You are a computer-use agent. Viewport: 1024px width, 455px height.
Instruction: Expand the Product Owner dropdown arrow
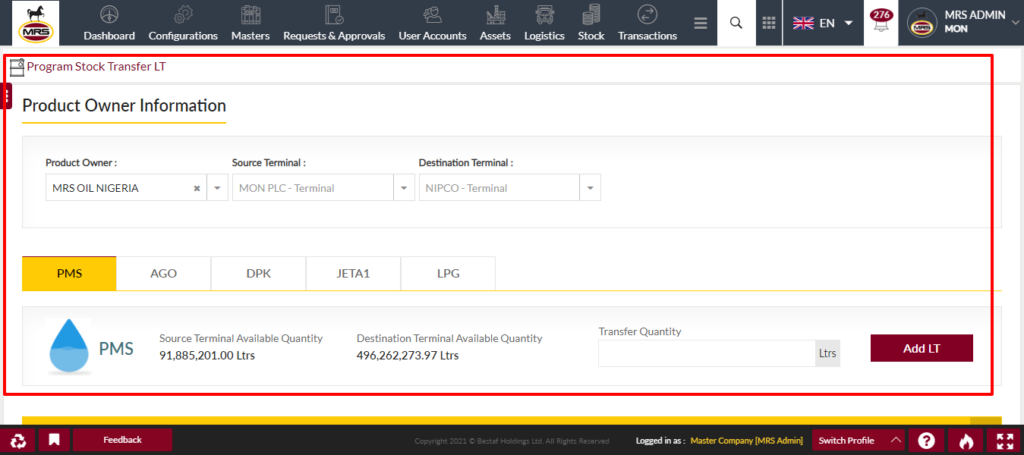pyautogui.click(x=217, y=188)
